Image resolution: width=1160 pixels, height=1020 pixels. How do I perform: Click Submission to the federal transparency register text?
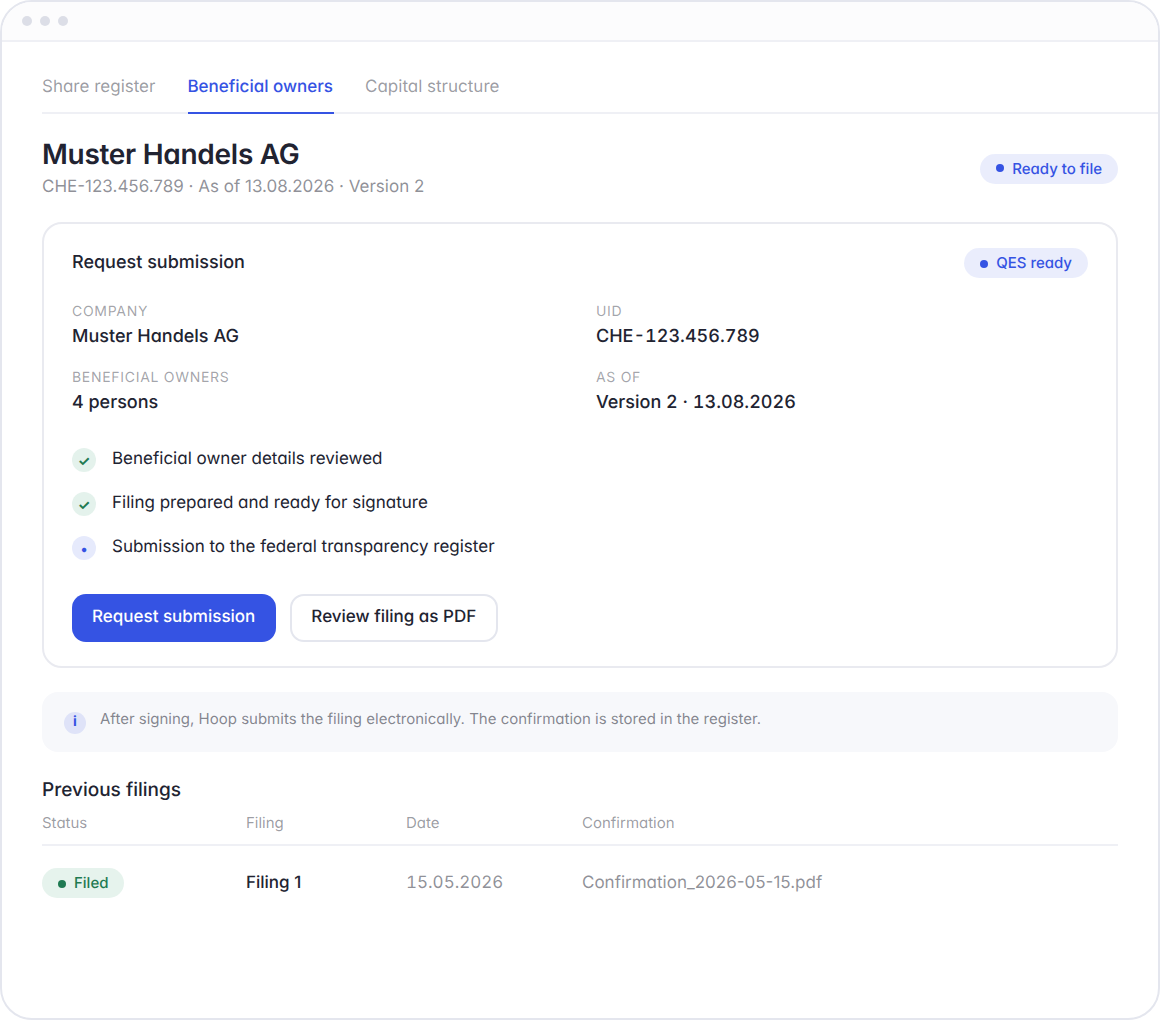tap(303, 547)
